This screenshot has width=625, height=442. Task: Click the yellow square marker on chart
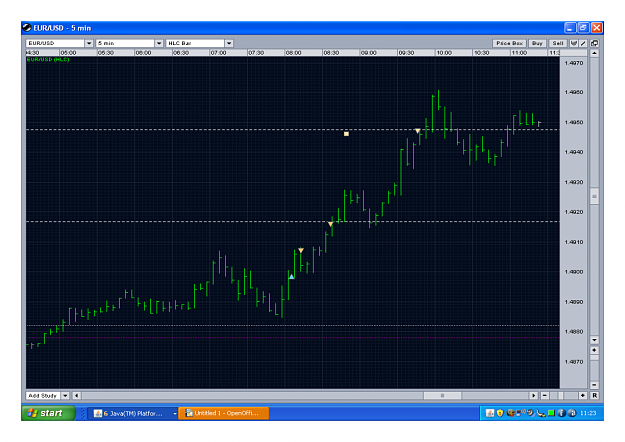(346, 134)
